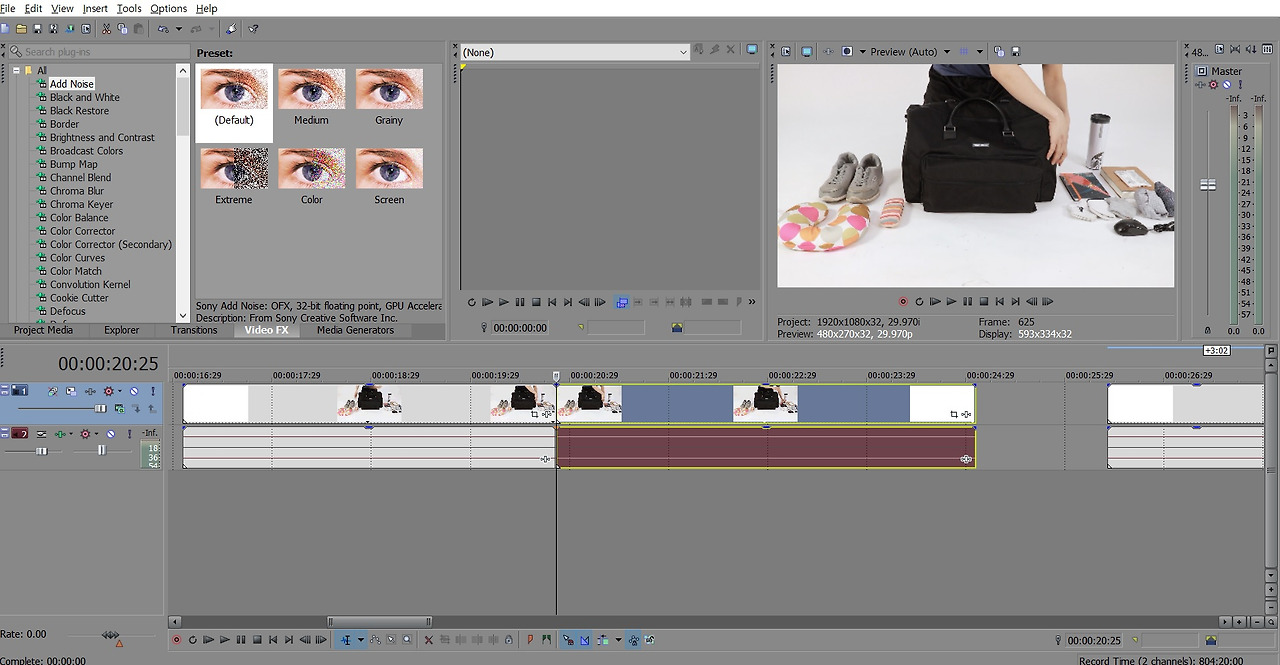Screen dimensions: 1280x665
Task: Collapse the All plug-ins folder
Action: pos(16,70)
